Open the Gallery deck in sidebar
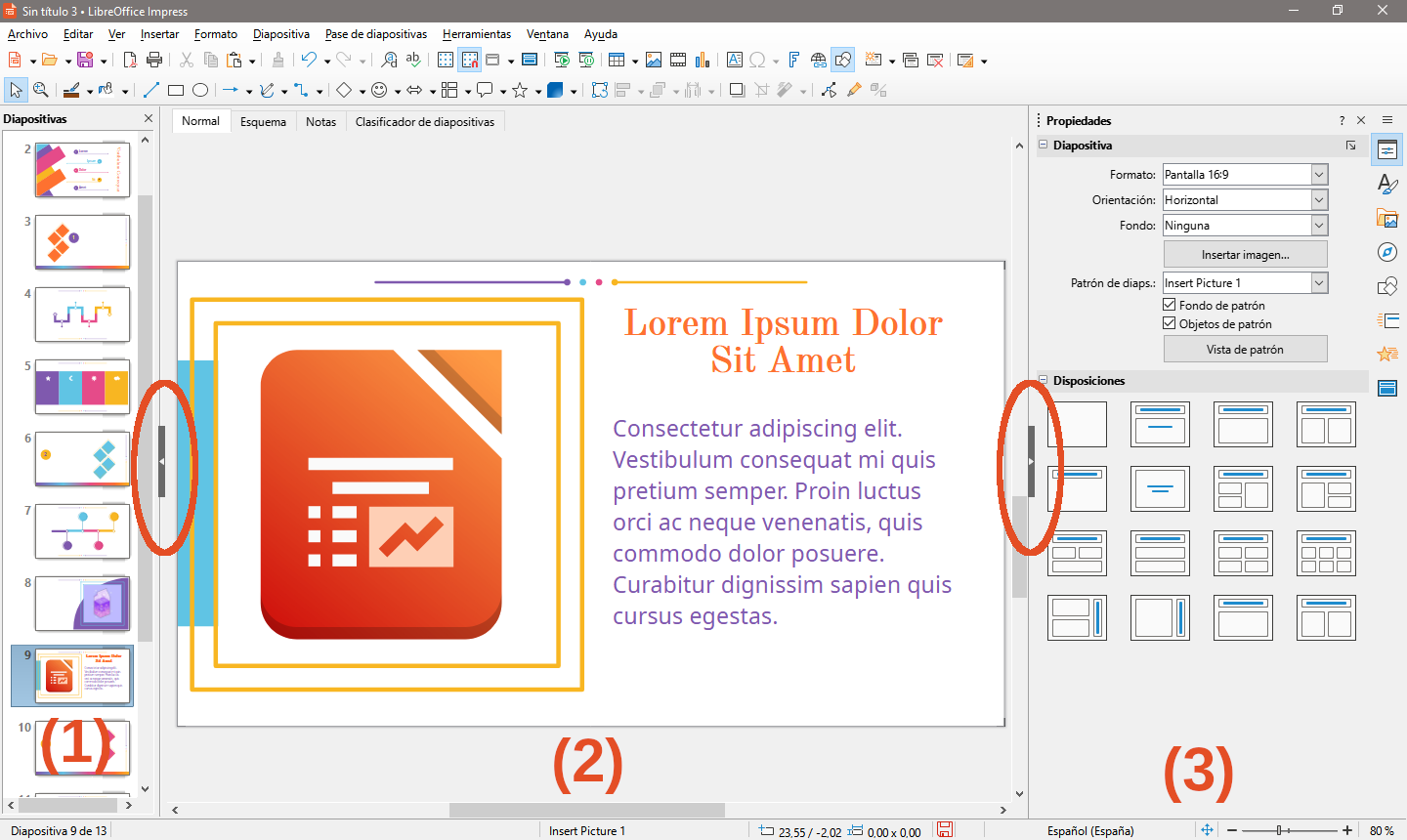1407x840 pixels. (1387, 218)
